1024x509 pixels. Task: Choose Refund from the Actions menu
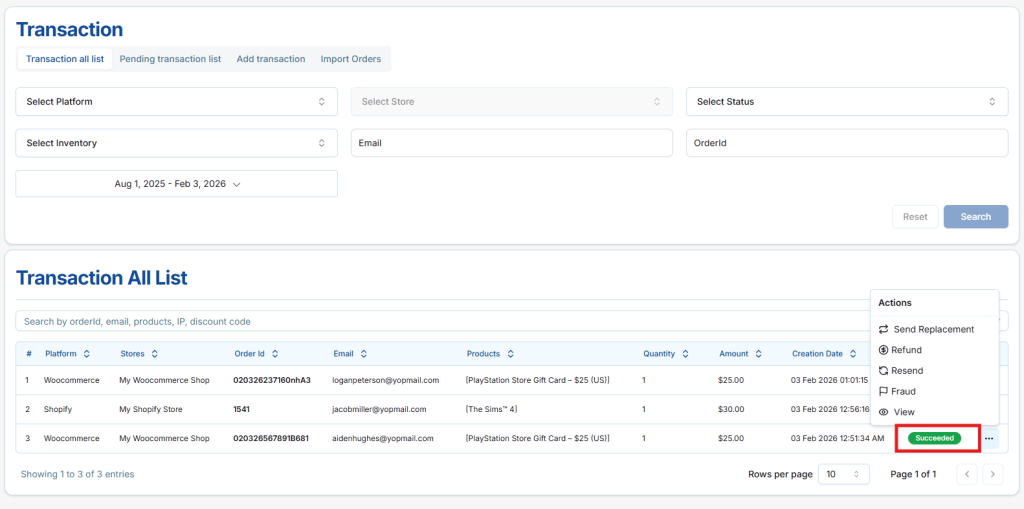click(x=907, y=350)
